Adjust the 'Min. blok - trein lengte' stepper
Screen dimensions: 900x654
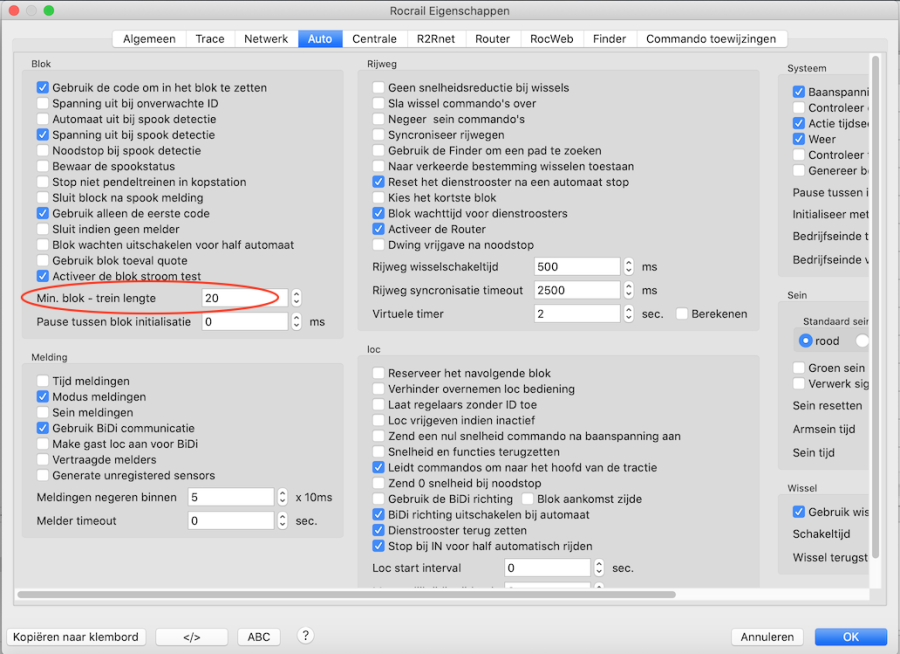click(x=296, y=298)
